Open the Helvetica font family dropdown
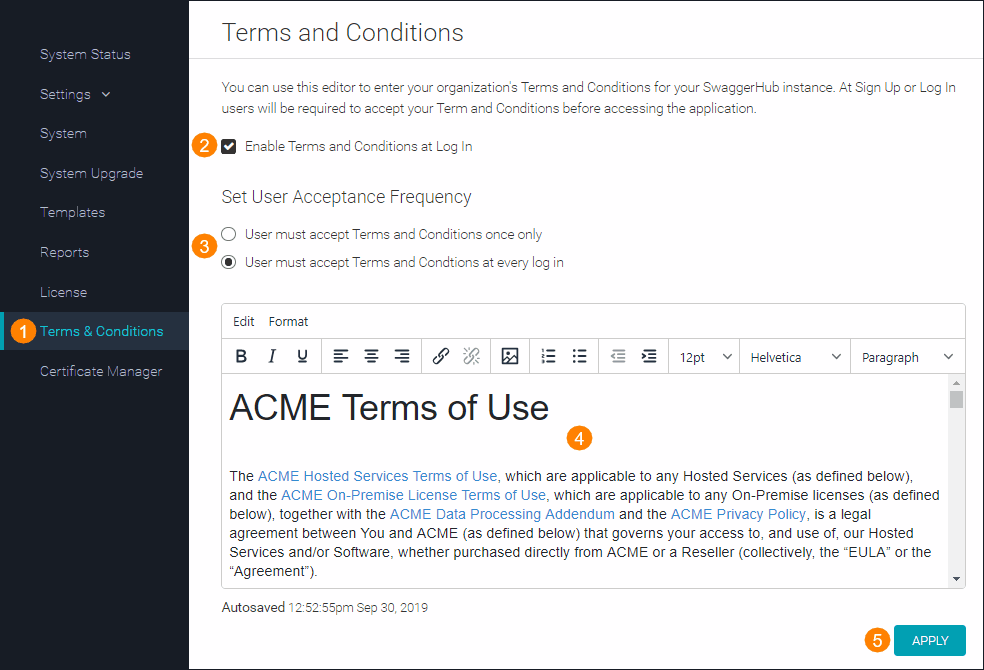 (x=794, y=356)
